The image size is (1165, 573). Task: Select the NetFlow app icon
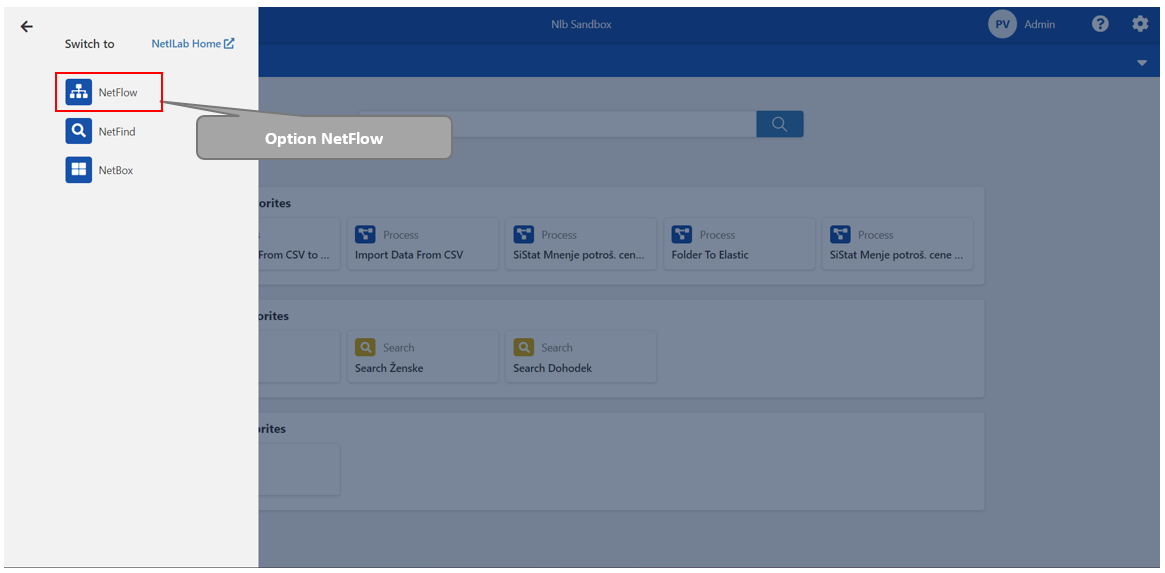pos(78,92)
